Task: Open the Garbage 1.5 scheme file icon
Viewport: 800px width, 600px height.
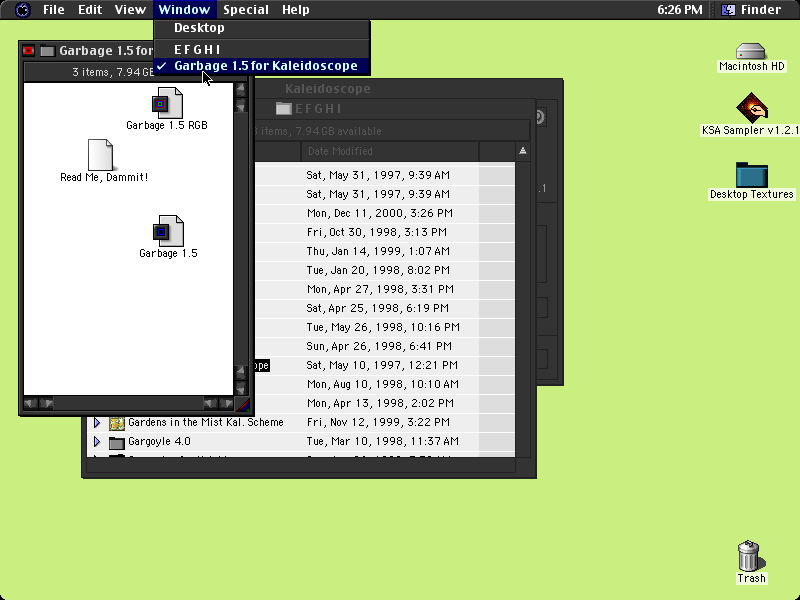Action: 168,231
